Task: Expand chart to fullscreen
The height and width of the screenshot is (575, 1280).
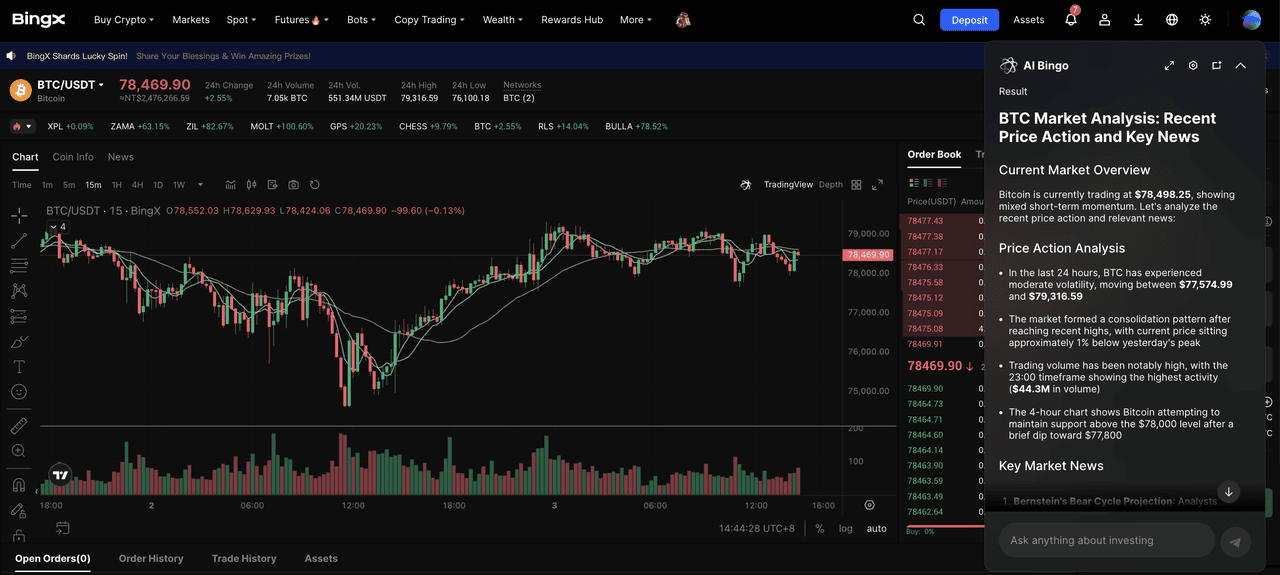Action: click(x=877, y=185)
